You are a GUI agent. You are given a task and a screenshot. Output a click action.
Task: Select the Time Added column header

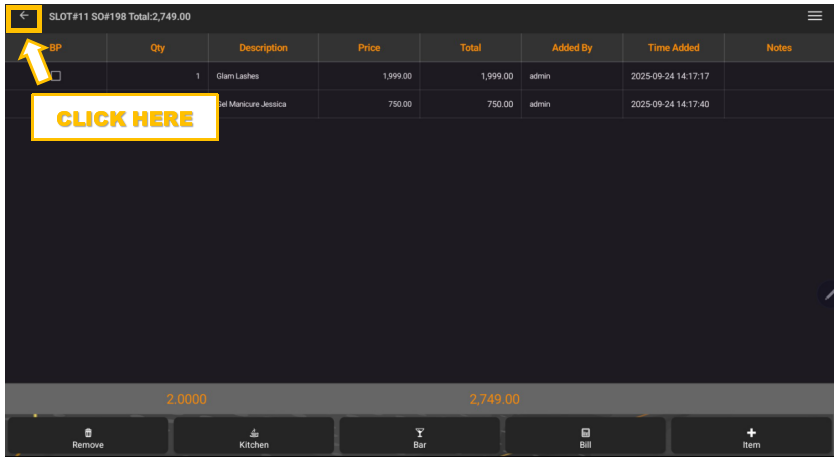tap(673, 48)
